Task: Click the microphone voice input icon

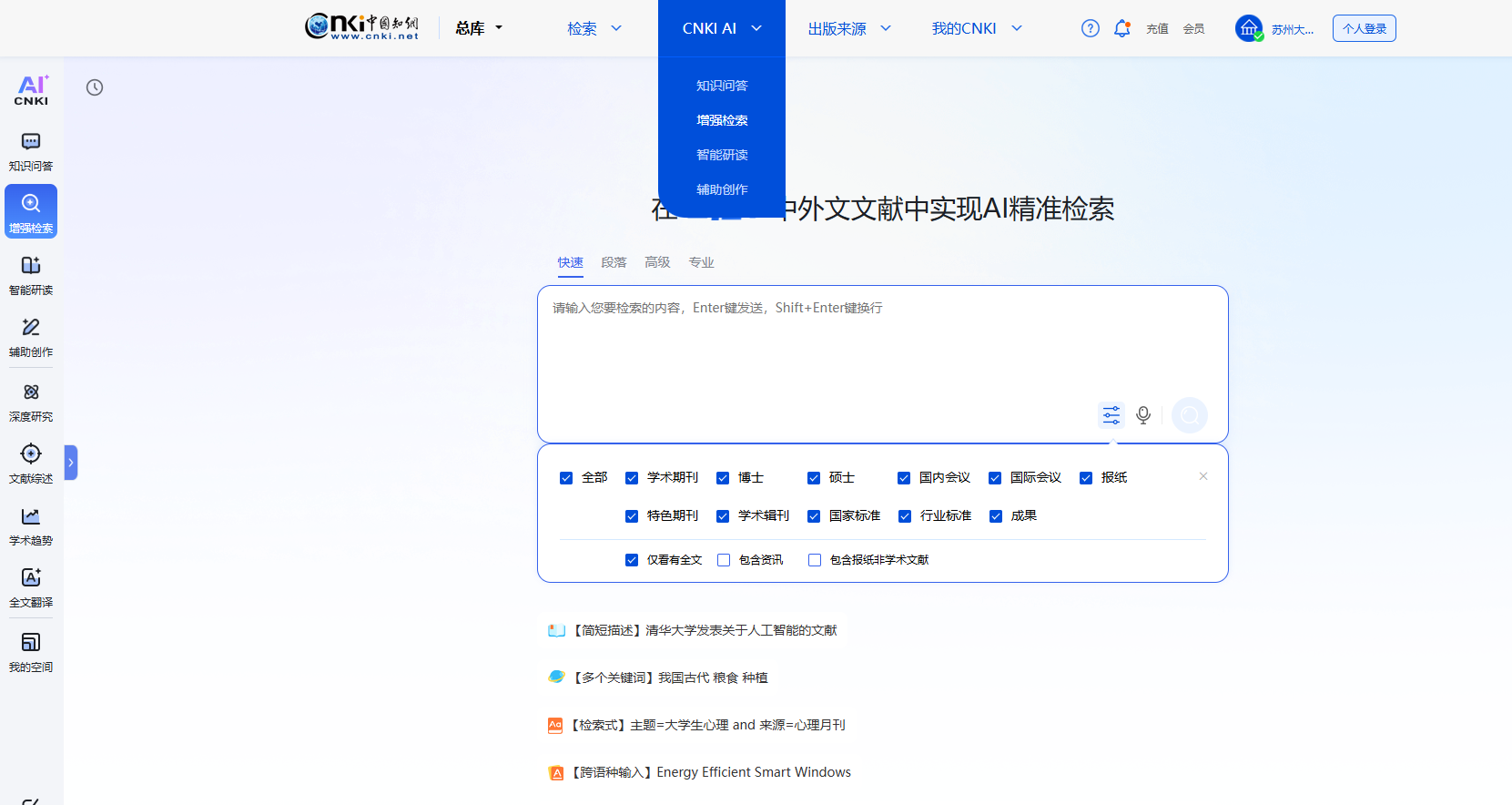Action: pos(1143,415)
